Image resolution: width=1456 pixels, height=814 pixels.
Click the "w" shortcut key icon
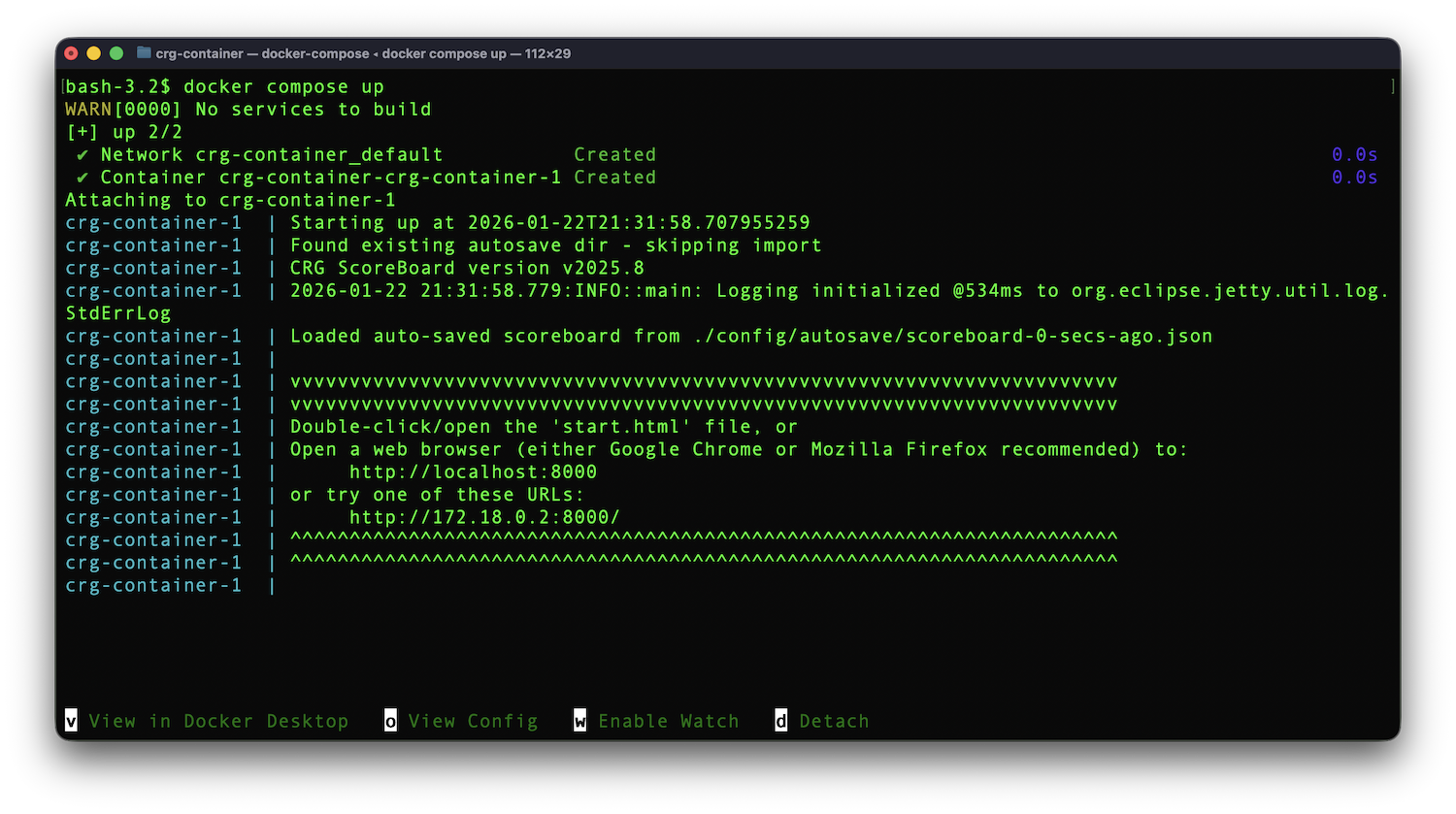[x=579, y=720]
